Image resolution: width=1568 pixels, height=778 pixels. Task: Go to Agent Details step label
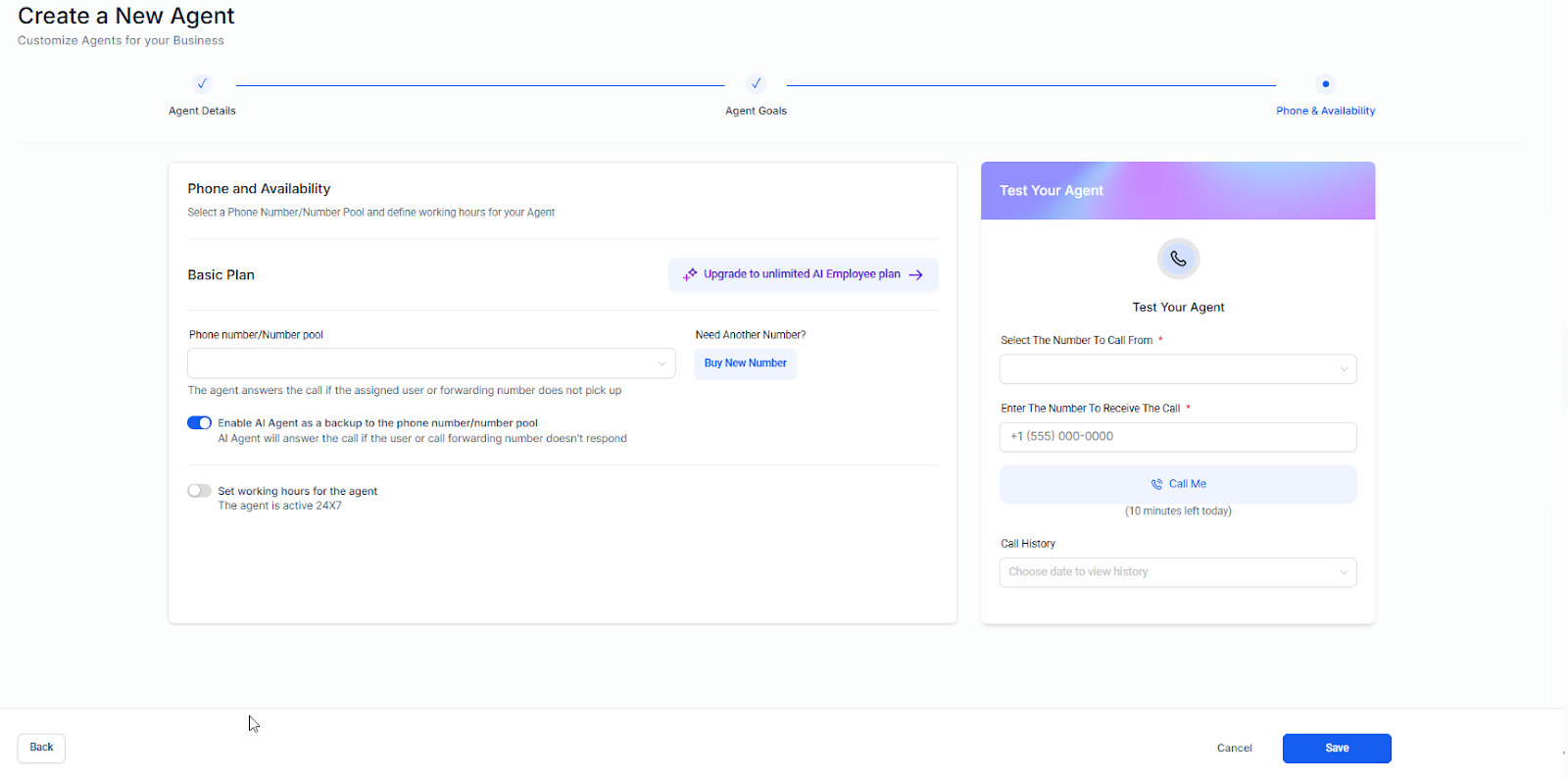(202, 111)
